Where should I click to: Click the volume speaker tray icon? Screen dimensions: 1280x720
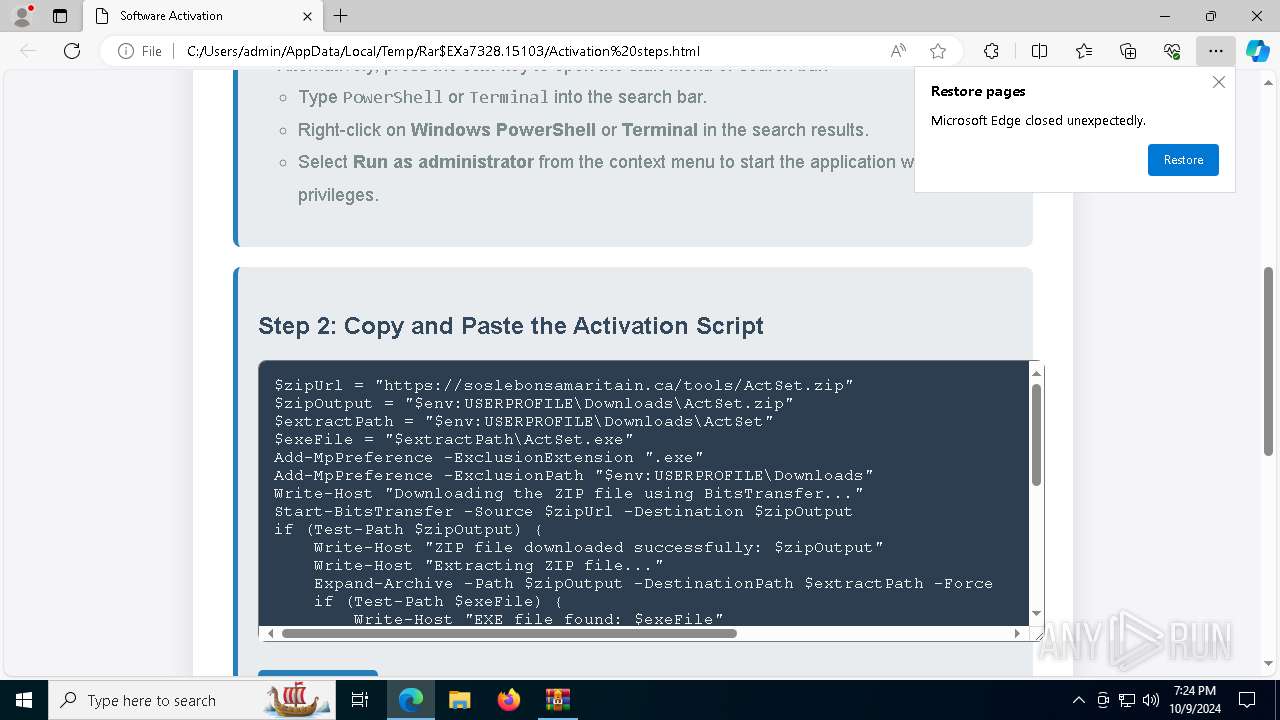coord(1151,700)
